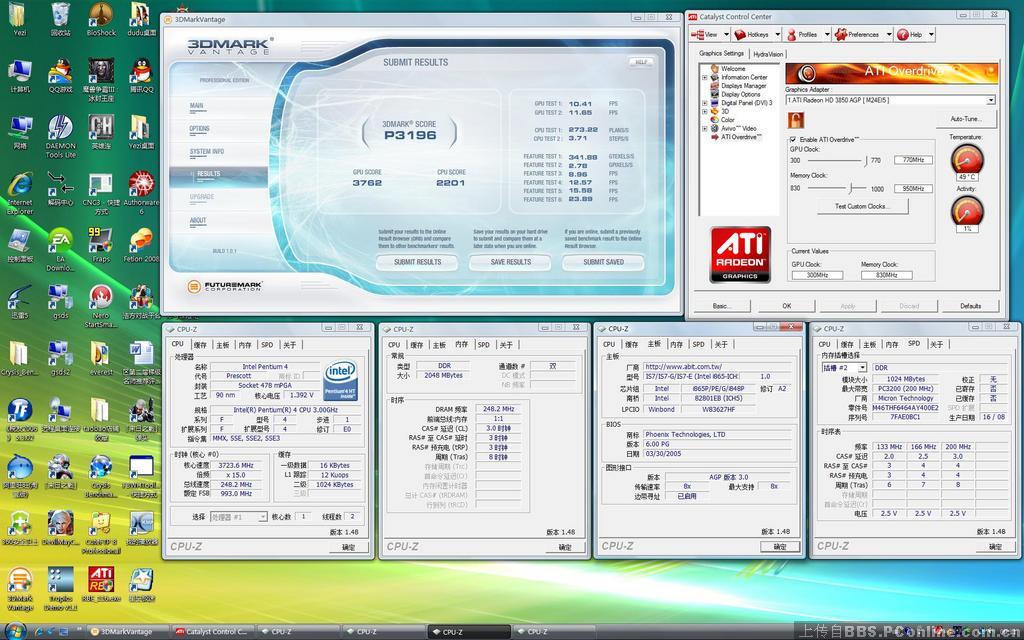Click the SUBMIT RESULTS button

417,262
